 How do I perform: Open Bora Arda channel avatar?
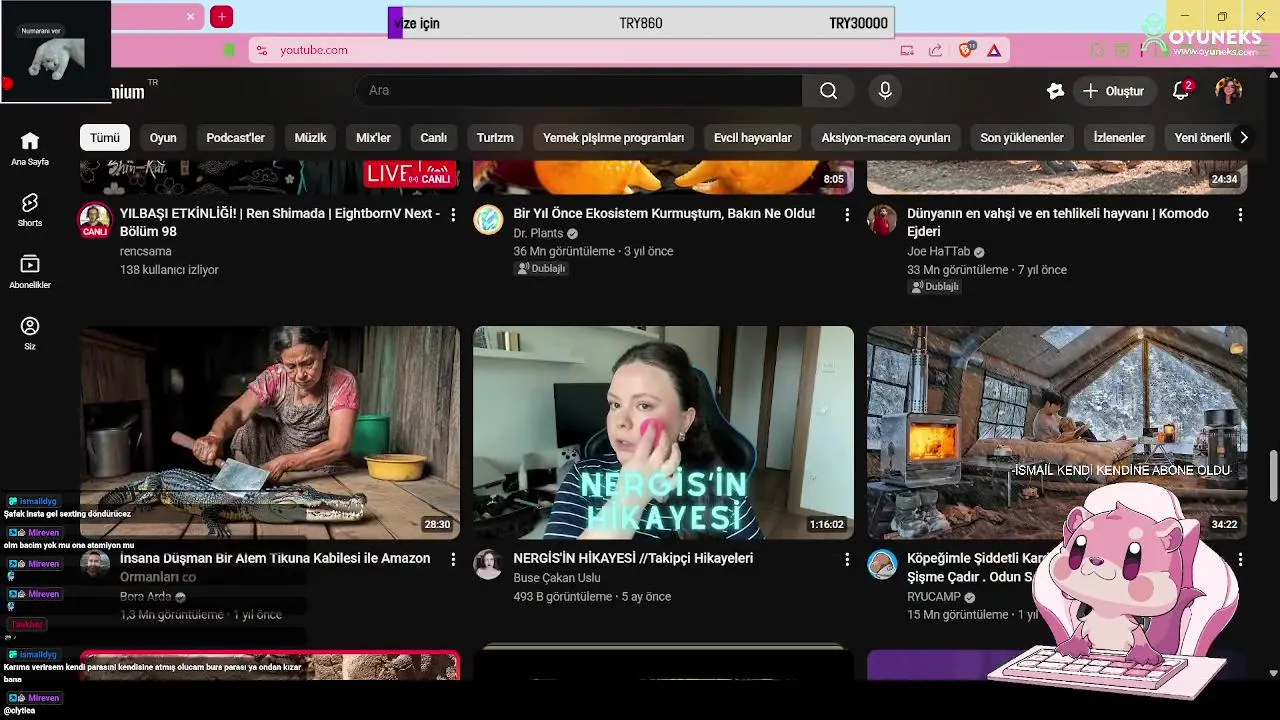point(95,565)
